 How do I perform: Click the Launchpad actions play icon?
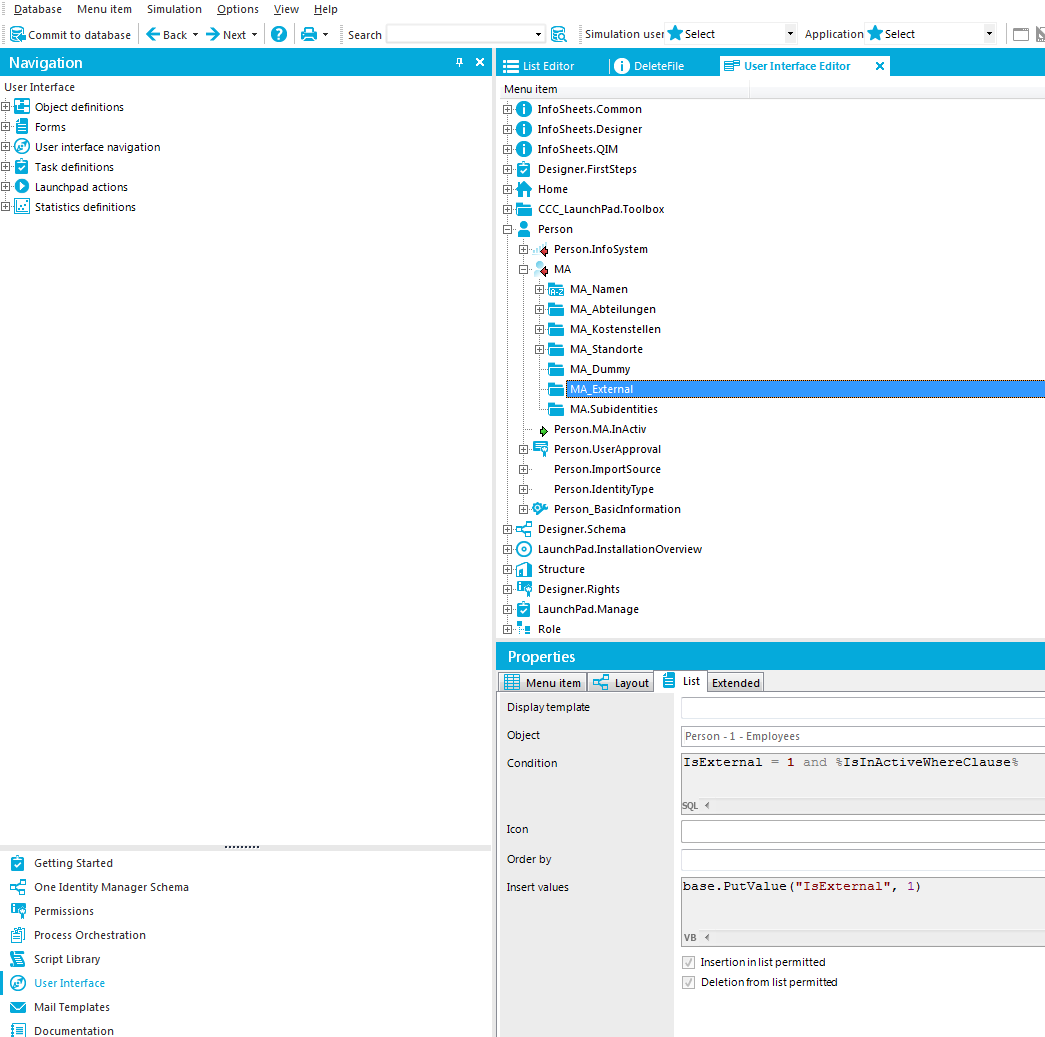point(22,187)
